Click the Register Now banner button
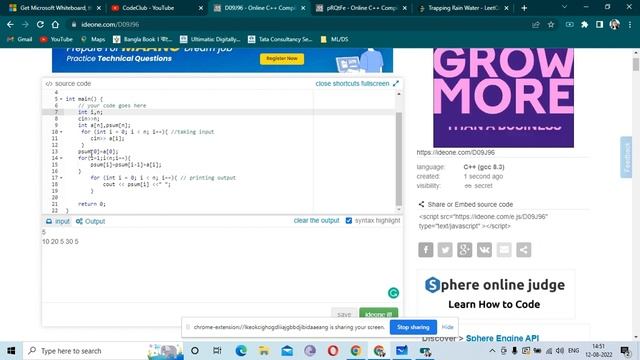 point(282,59)
